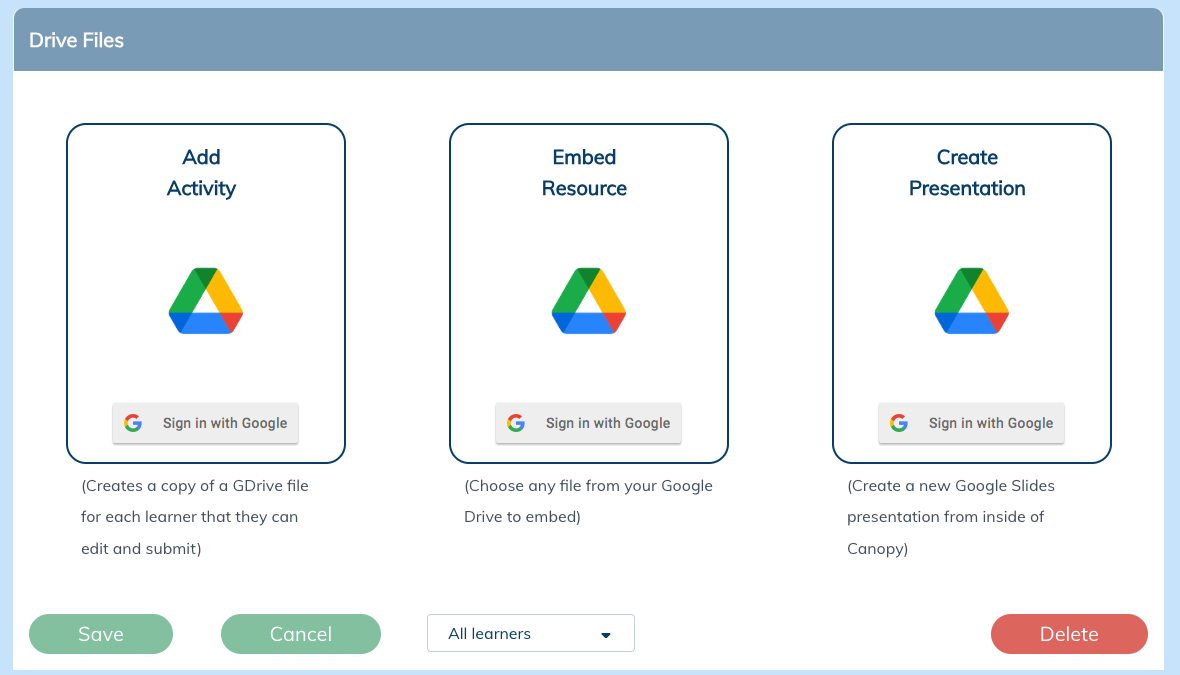1180x675 pixels.
Task: Sign in with Google for Embed Resource
Action: point(588,423)
